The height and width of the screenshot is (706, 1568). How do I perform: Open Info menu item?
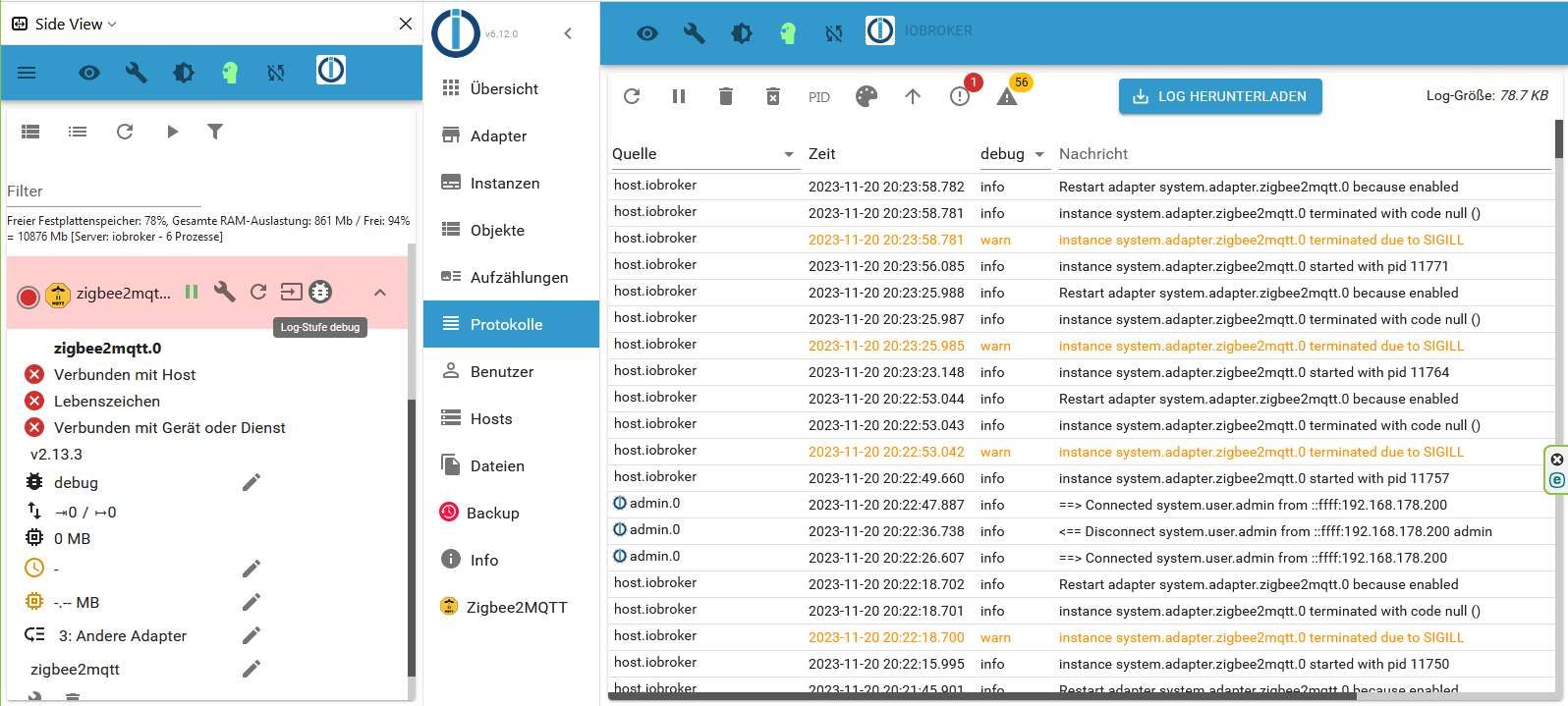(x=511, y=560)
